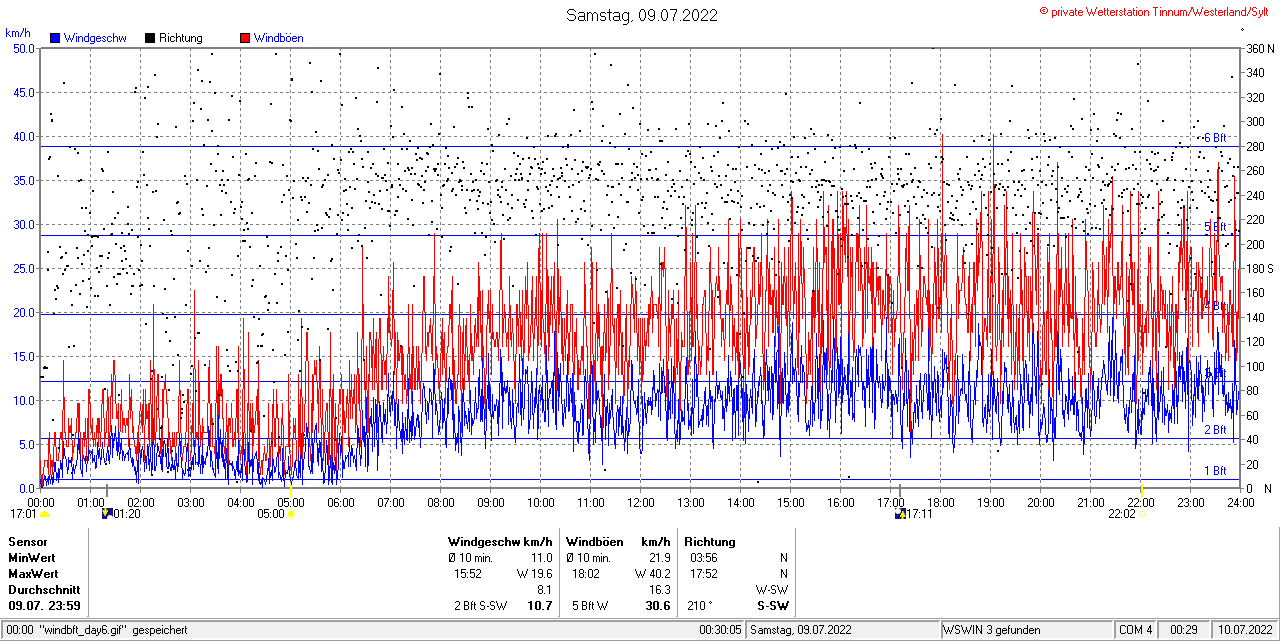This screenshot has width=1280, height=641.
Task: Click the Sensor row header
Action: click(x=28, y=542)
